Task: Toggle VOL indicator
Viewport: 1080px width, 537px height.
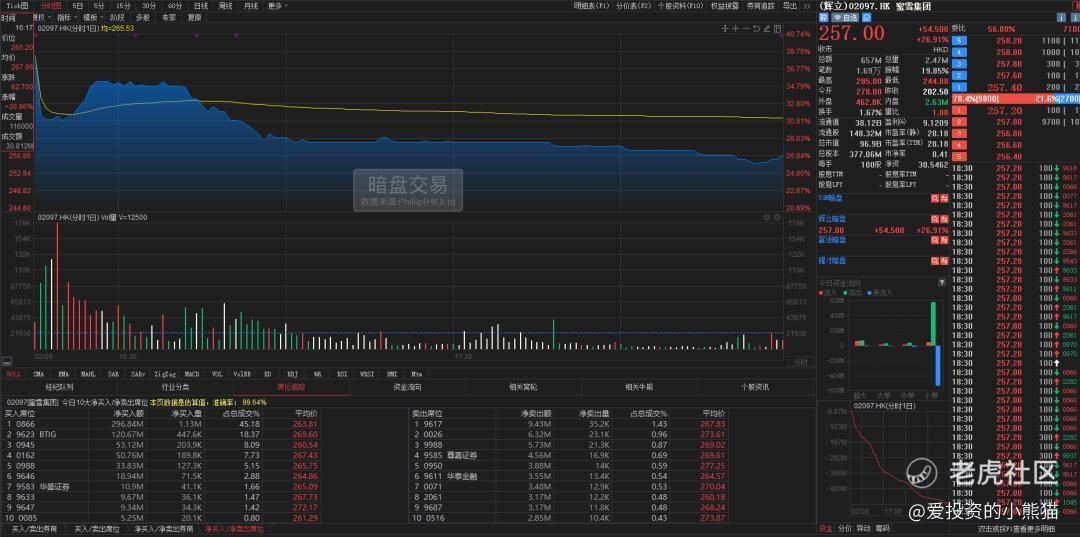Action: click(x=217, y=374)
